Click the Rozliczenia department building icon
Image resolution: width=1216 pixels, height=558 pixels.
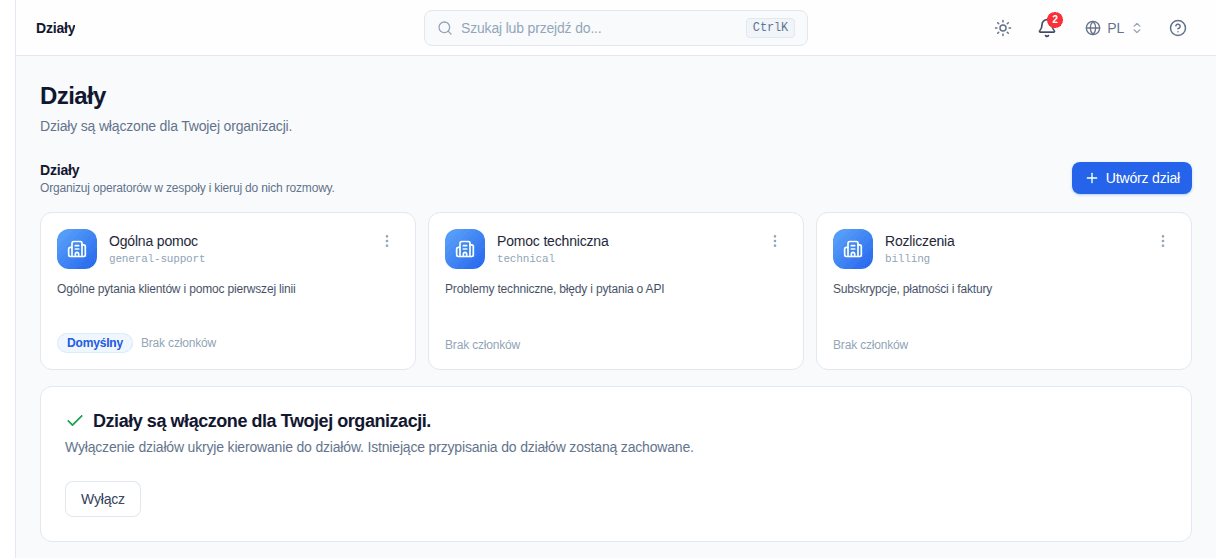click(x=853, y=249)
